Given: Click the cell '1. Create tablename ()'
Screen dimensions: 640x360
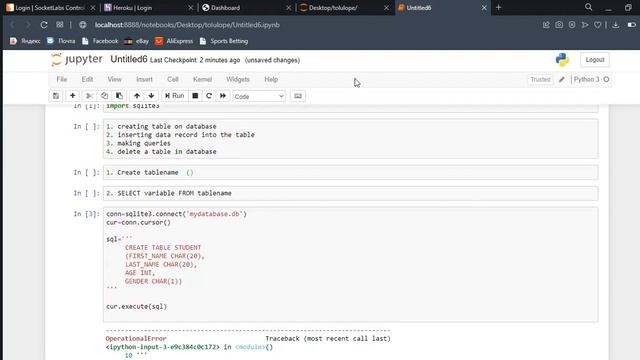Looking at the screenshot, I should (x=351, y=172).
